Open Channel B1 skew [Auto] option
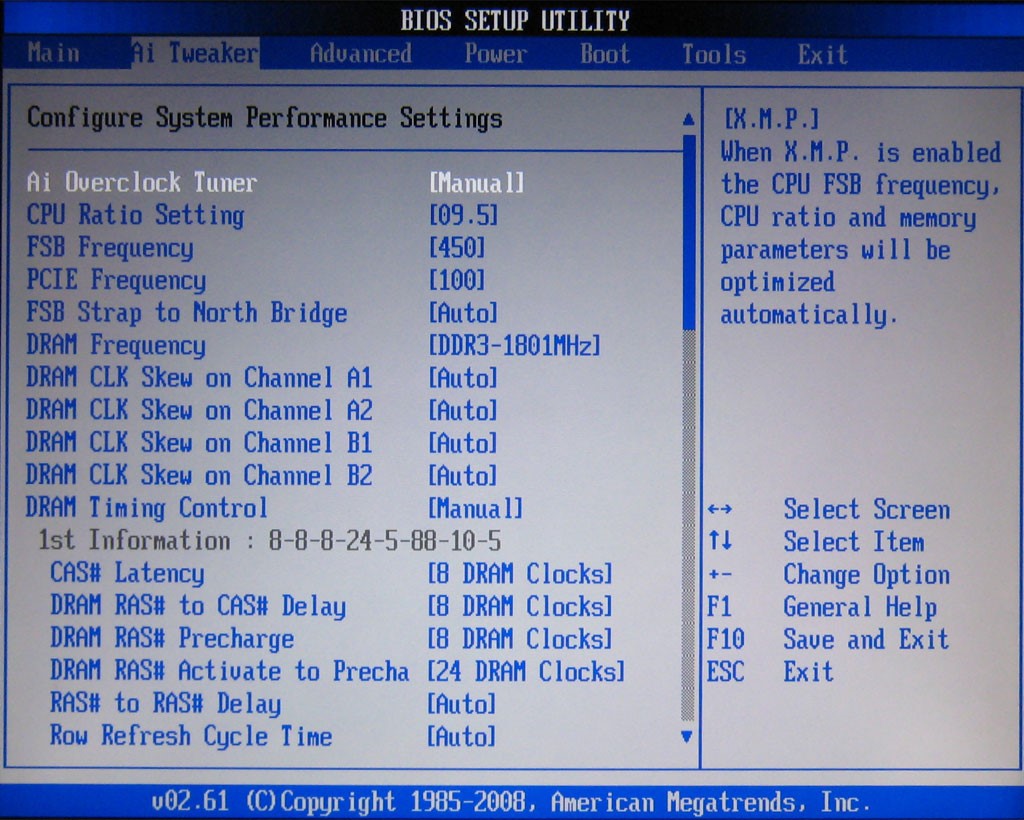The height and width of the screenshot is (820, 1024). click(x=463, y=443)
